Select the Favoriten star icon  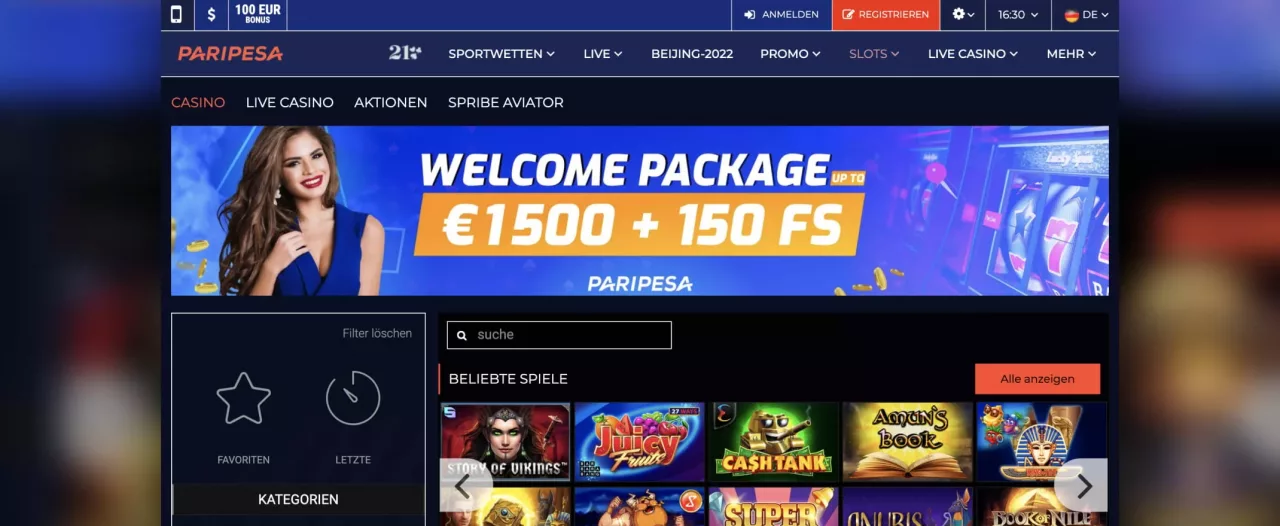pos(243,399)
